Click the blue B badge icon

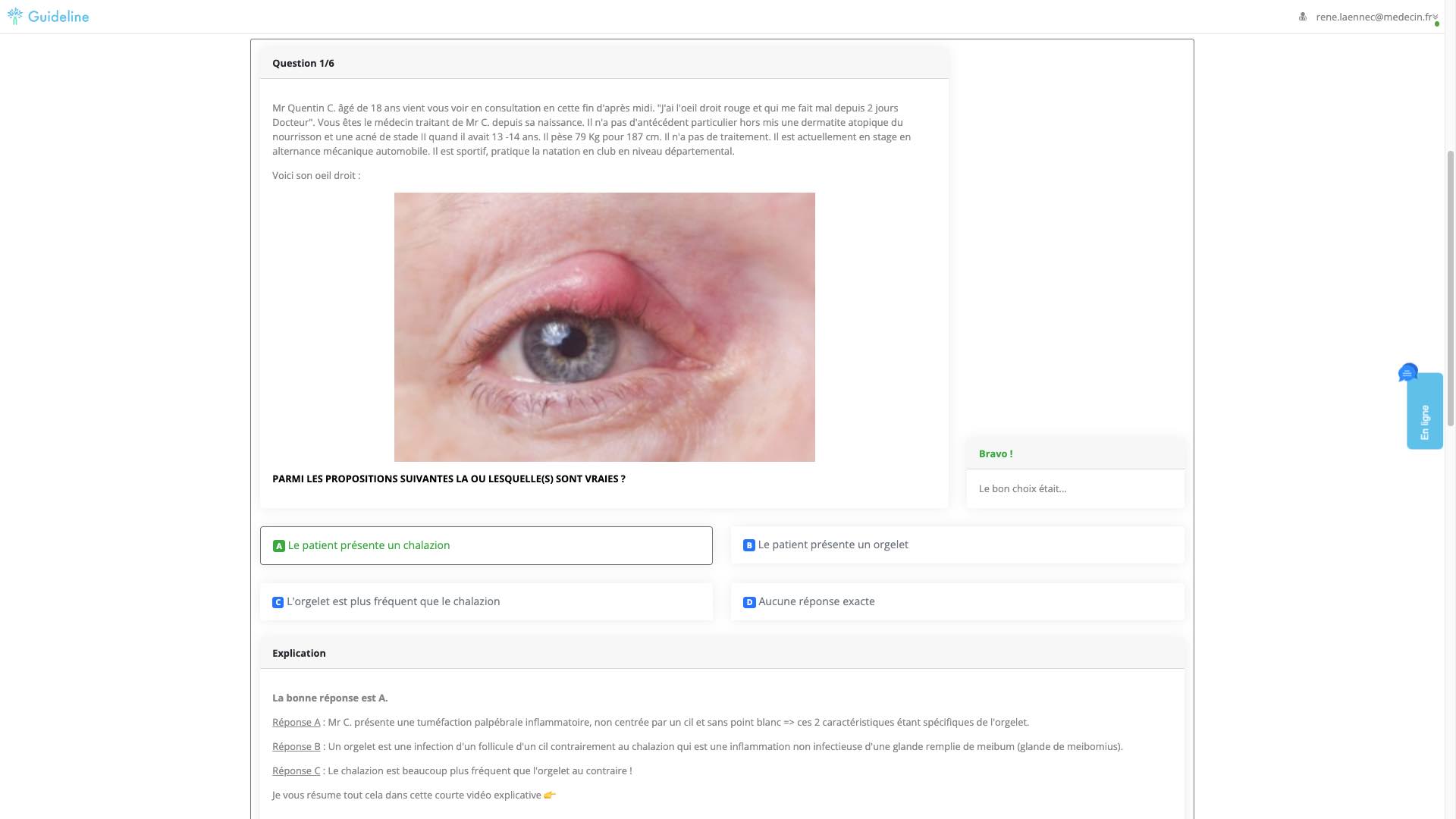[749, 545]
